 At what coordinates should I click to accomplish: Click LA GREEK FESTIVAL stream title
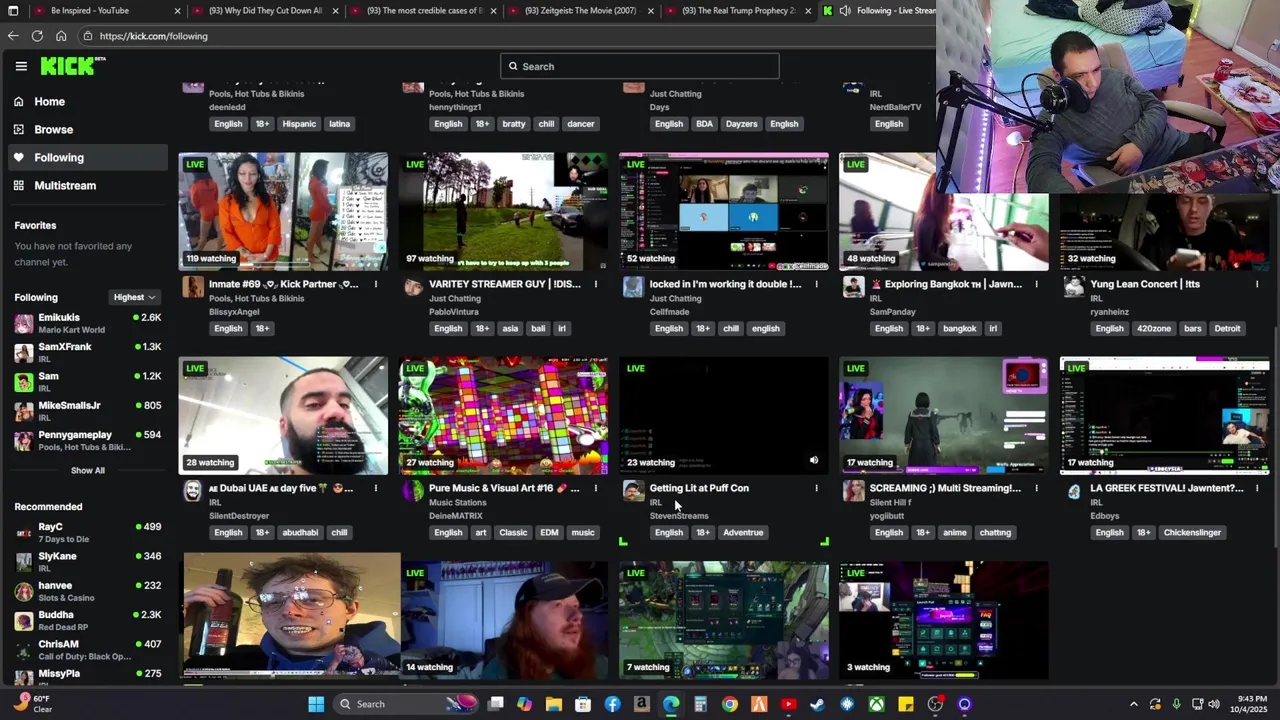click(x=1167, y=488)
